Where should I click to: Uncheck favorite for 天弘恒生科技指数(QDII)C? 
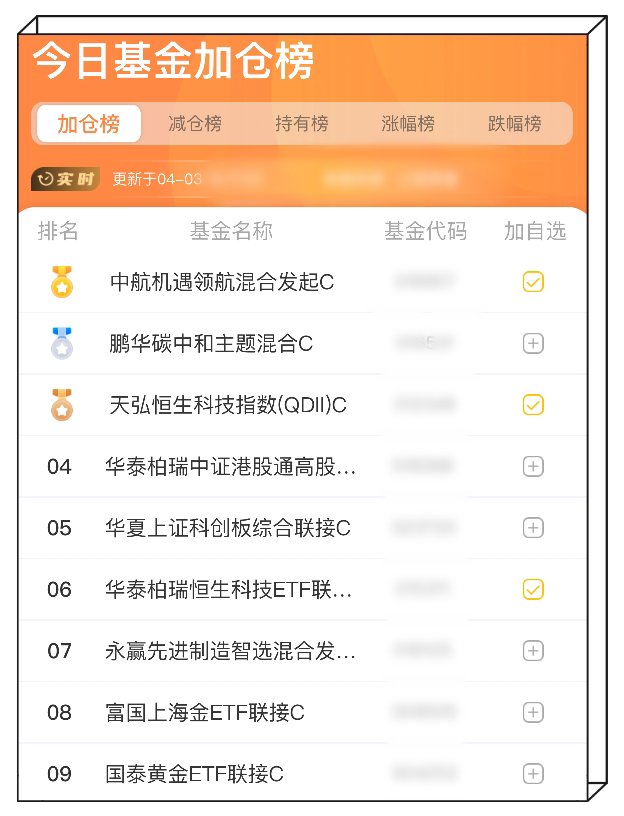pos(533,405)
